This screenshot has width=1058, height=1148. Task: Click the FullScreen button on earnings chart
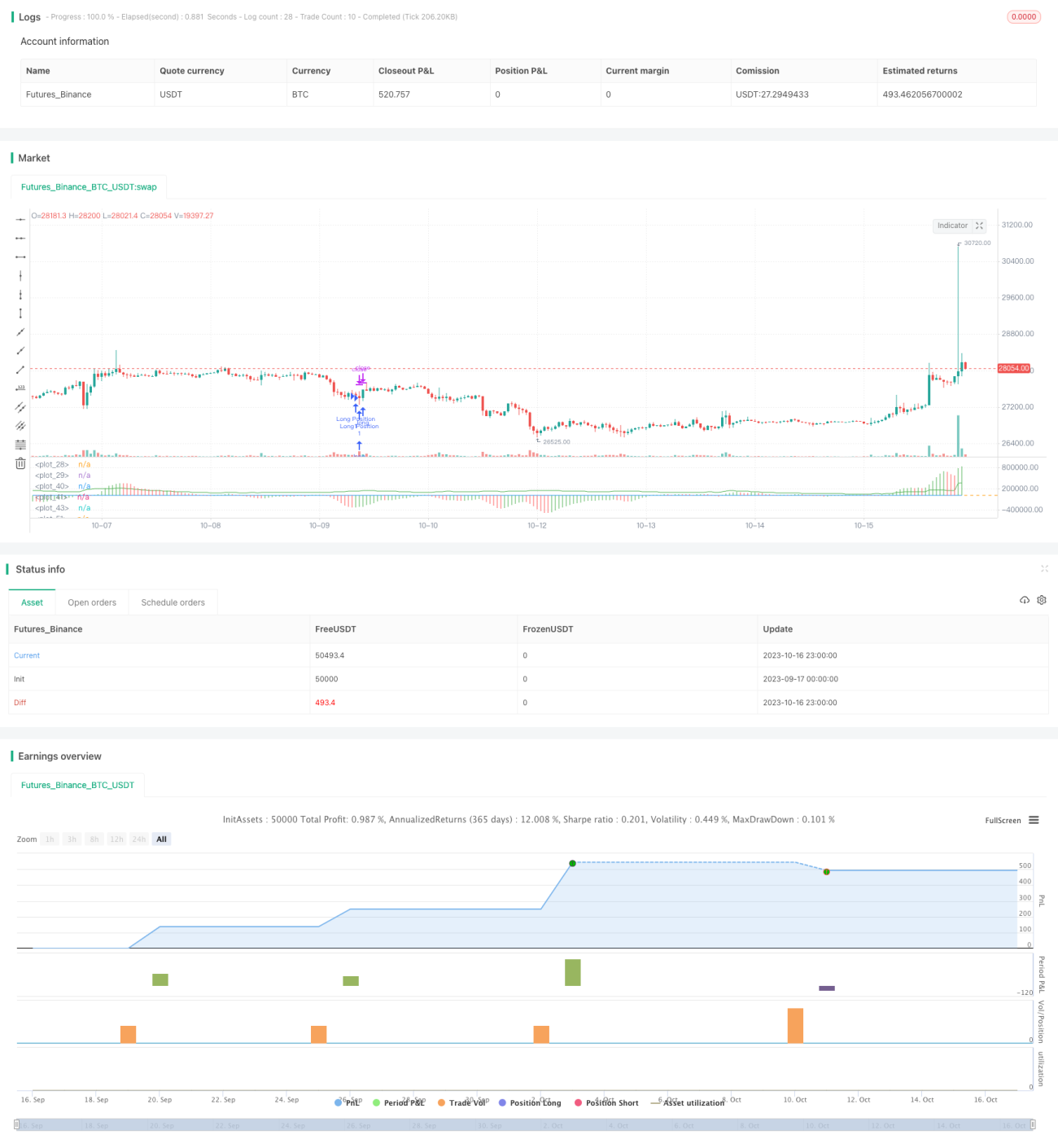pos(1003,821)
